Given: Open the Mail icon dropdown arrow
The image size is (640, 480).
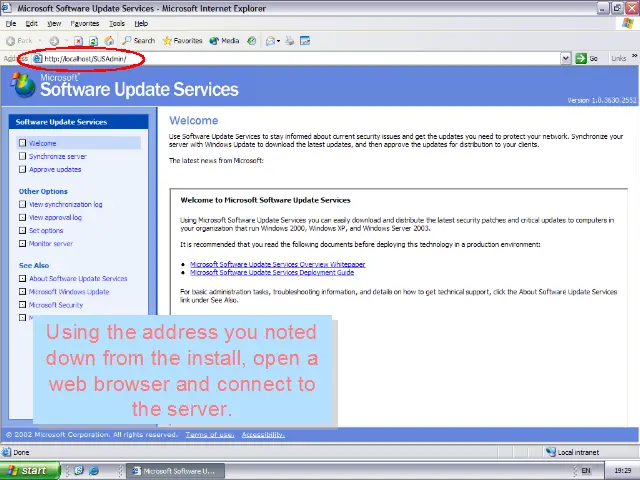Looking at the screenshot, I should (x=278, y=41).
